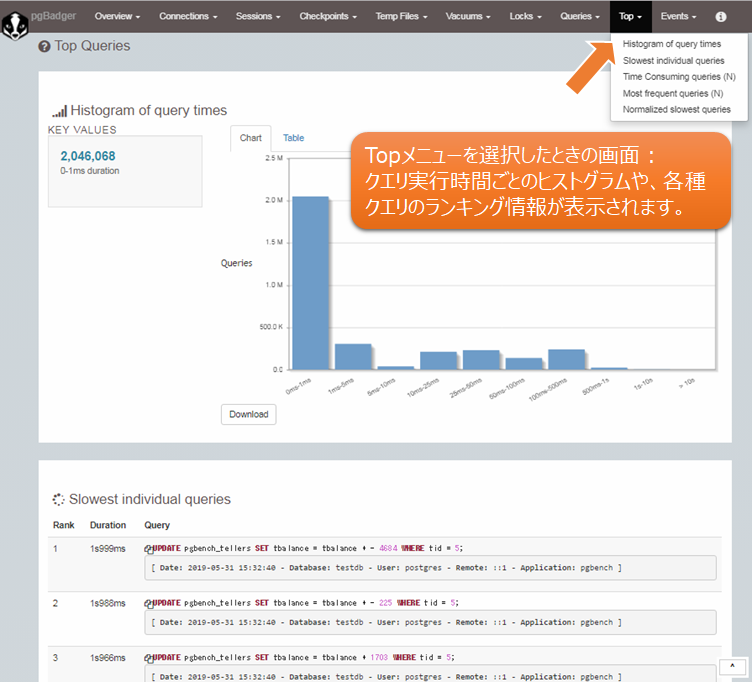Viewport: 752px width, 682px height.
Task: Click the 1ms-5ms histogram bar
Action: 353,356
